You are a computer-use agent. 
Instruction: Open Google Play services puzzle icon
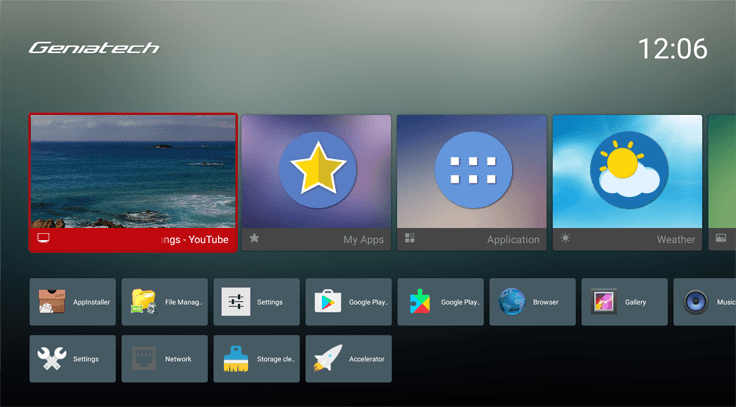(420, 302)
